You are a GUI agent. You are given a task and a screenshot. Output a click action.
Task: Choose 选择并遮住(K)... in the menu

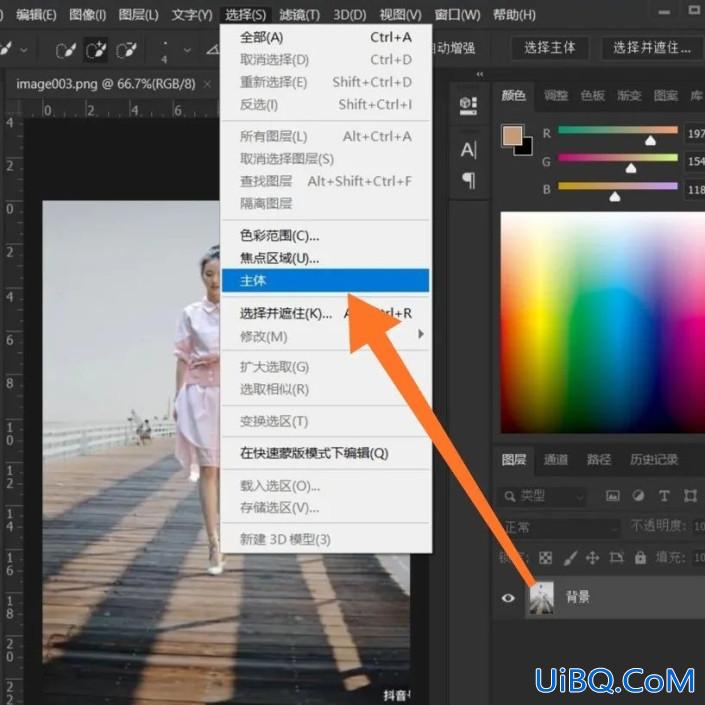[x=326, y=313]
